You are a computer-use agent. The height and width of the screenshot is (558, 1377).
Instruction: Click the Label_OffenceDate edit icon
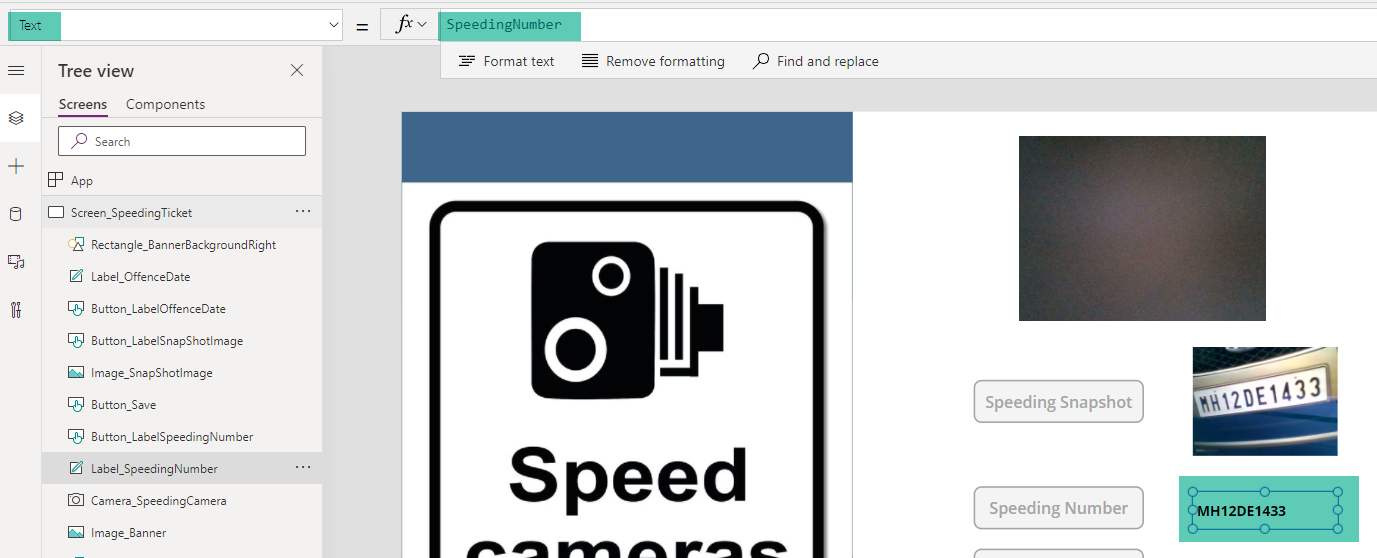(76, 276)
